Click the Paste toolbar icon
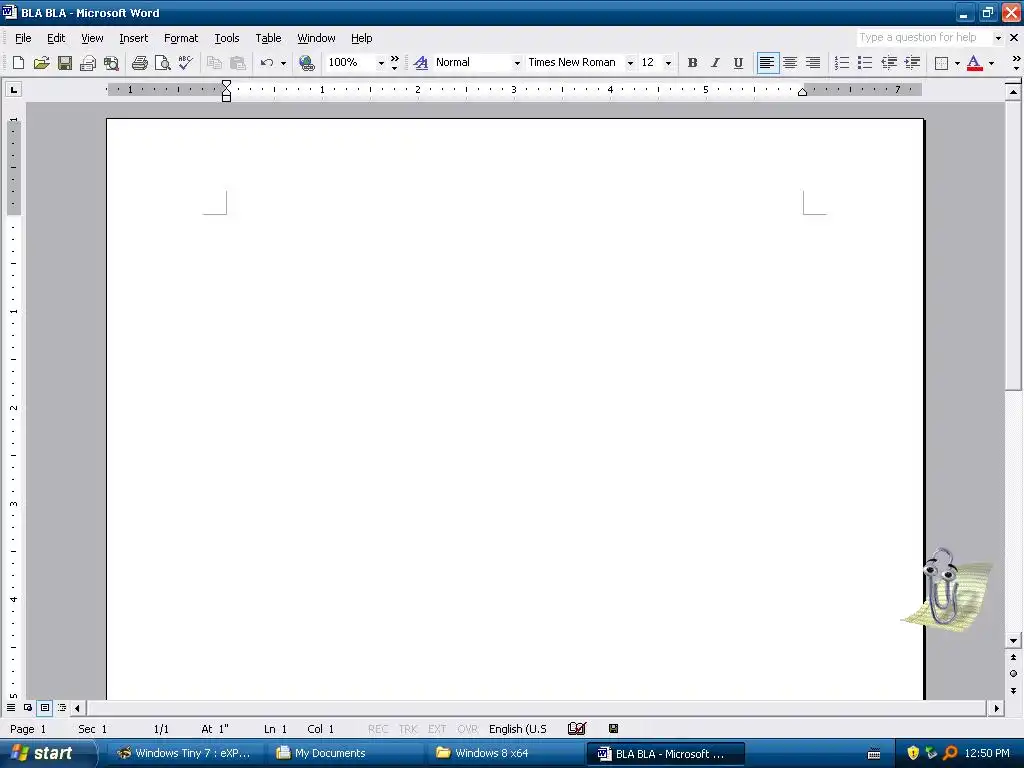Viewport: 1024px width, 768px height. 238,63
